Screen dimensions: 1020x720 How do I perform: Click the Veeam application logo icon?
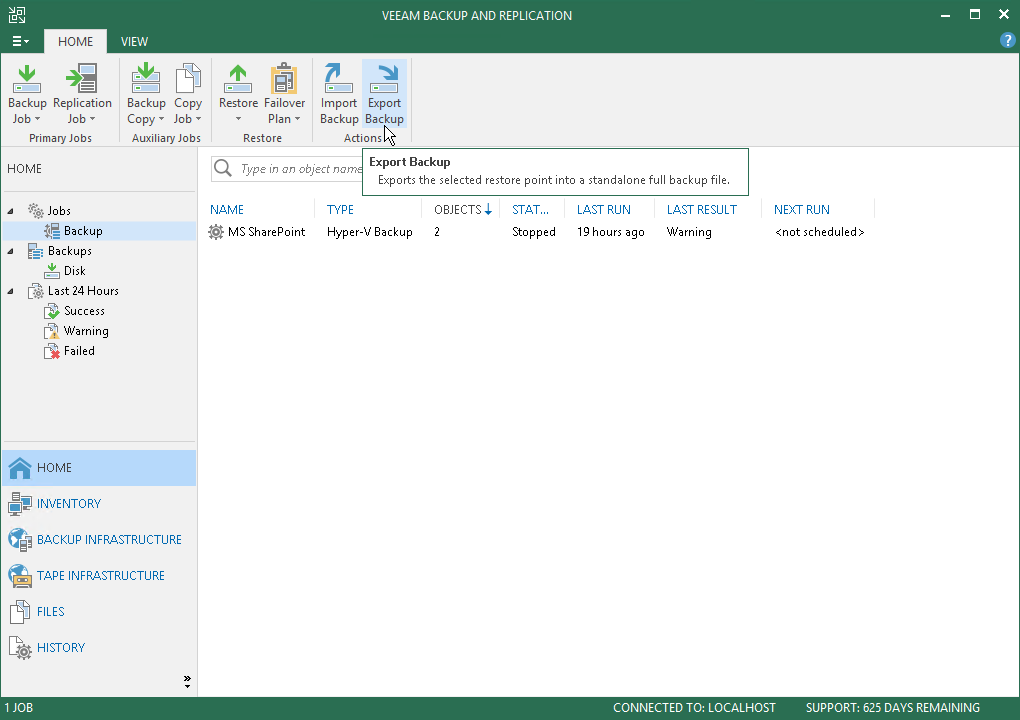[x=17, y=15]
